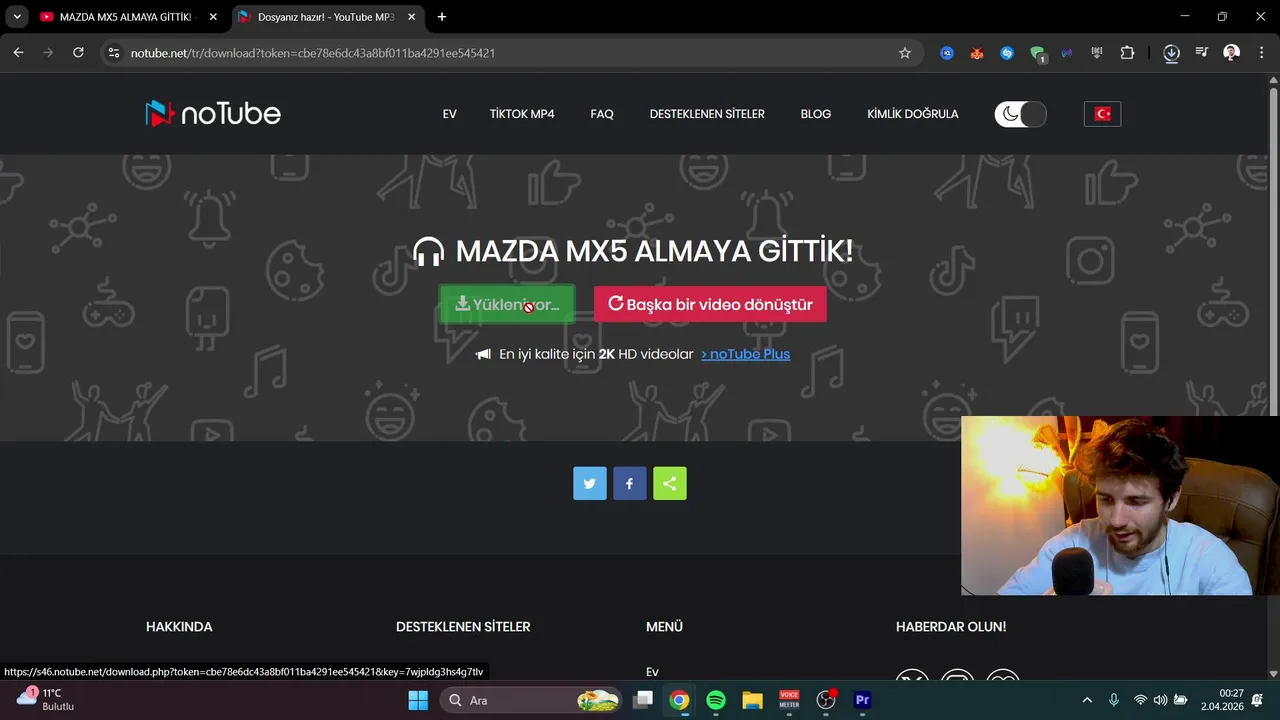Click the noTube logo in the header
Image resolution: width=1280 pixels, height=720 pixels.
tap(213, 114)
